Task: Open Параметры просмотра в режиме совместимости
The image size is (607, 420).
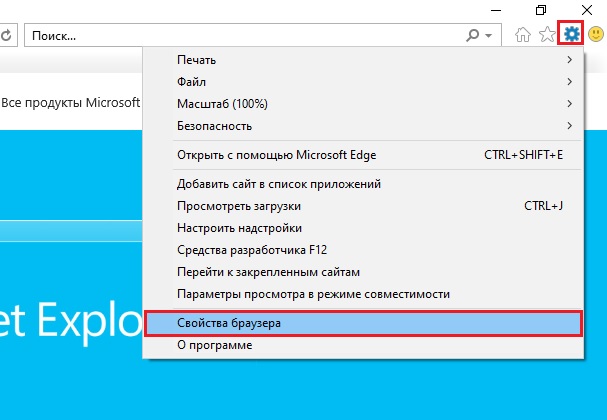Action: coord(363,294)
